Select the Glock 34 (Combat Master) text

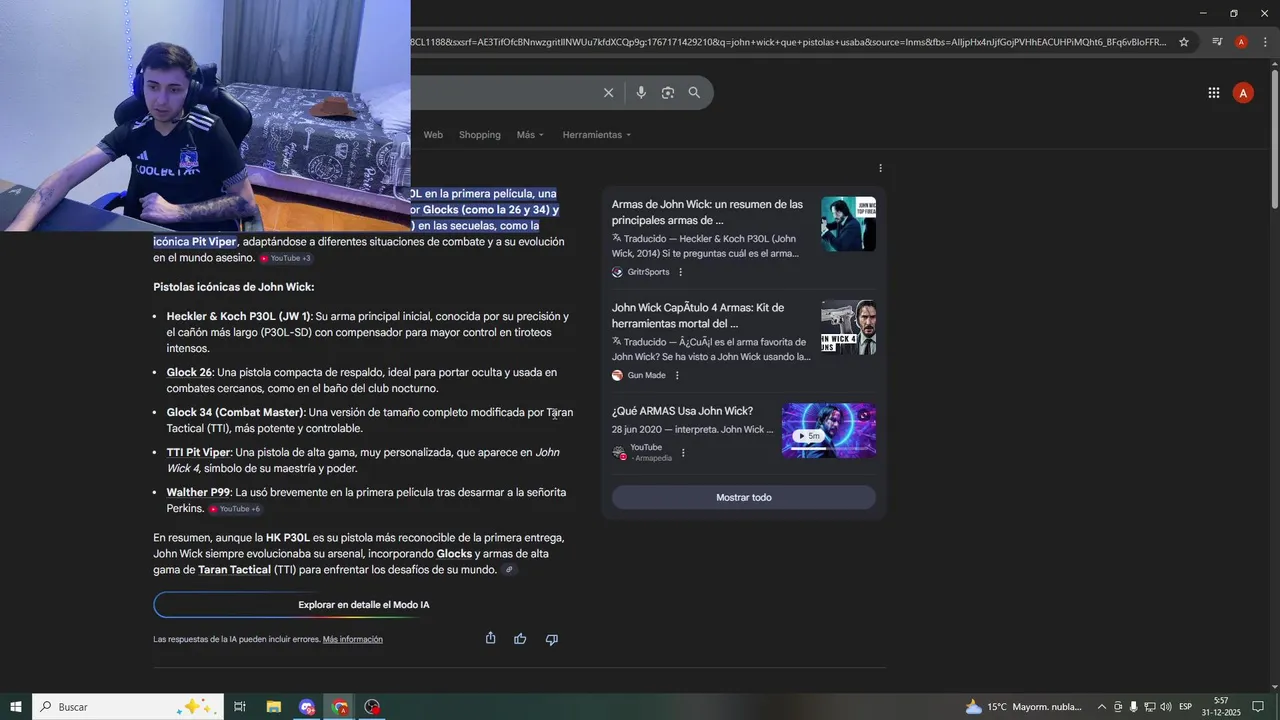[235, 412]
